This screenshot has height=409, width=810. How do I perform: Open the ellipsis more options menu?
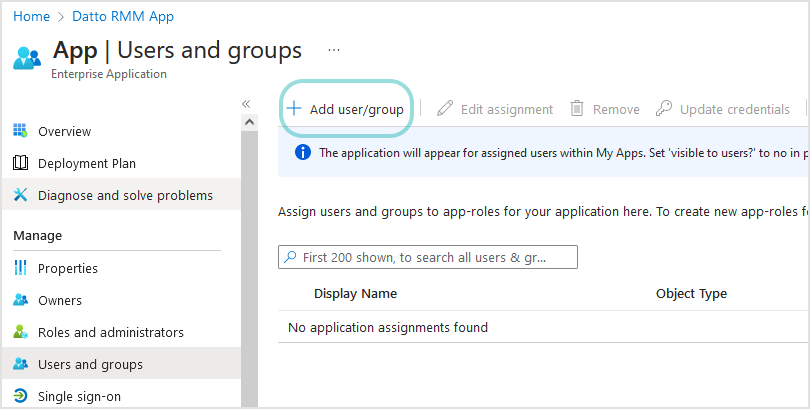pyautogui.click(x=334, y=50)
